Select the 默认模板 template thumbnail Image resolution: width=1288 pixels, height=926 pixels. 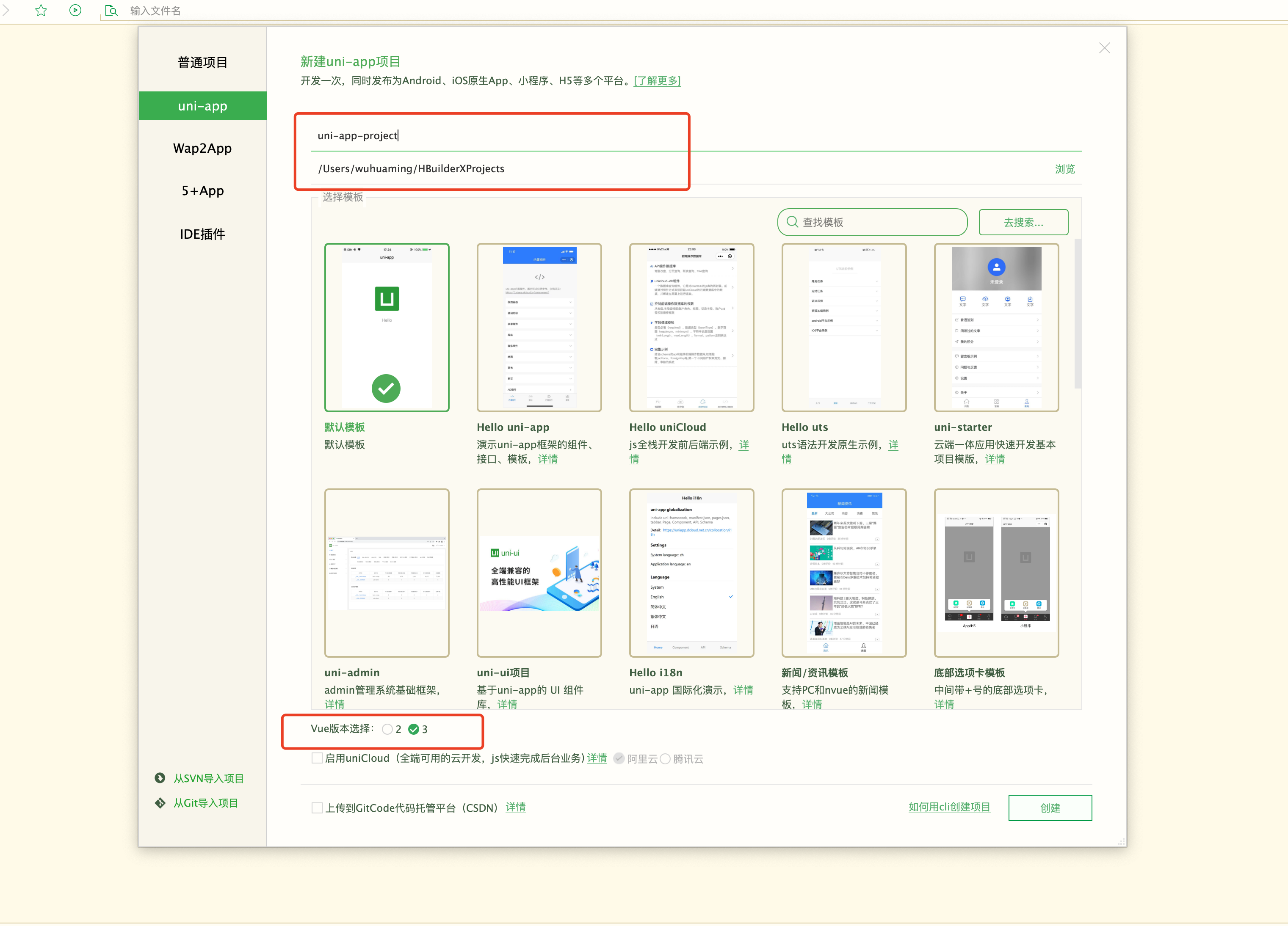tap(387, 328)
